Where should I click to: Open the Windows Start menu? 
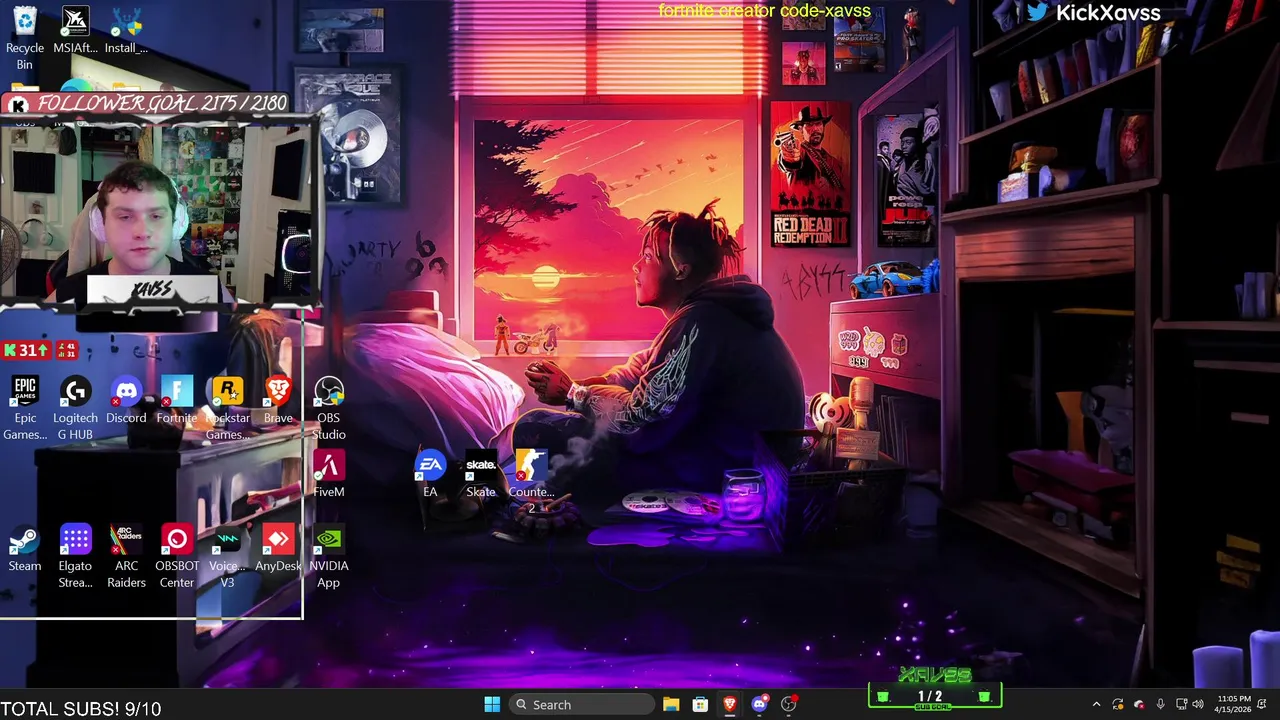pos(492,704)
